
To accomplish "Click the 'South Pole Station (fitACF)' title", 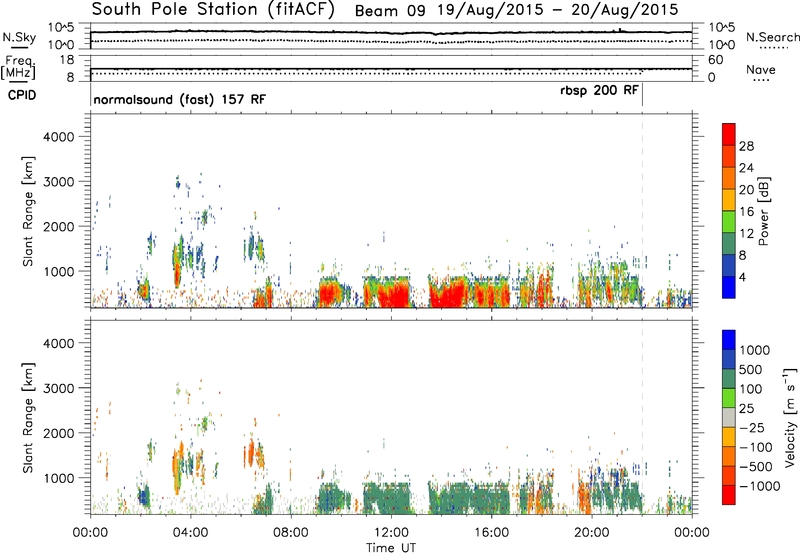I will (x=212, y=10).
